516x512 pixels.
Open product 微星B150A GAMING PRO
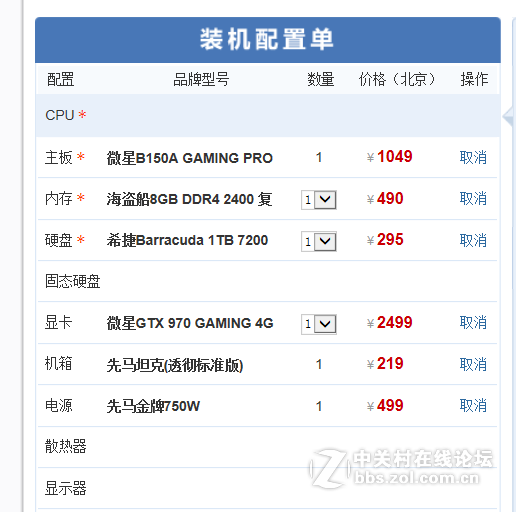(x=190, y=158)
